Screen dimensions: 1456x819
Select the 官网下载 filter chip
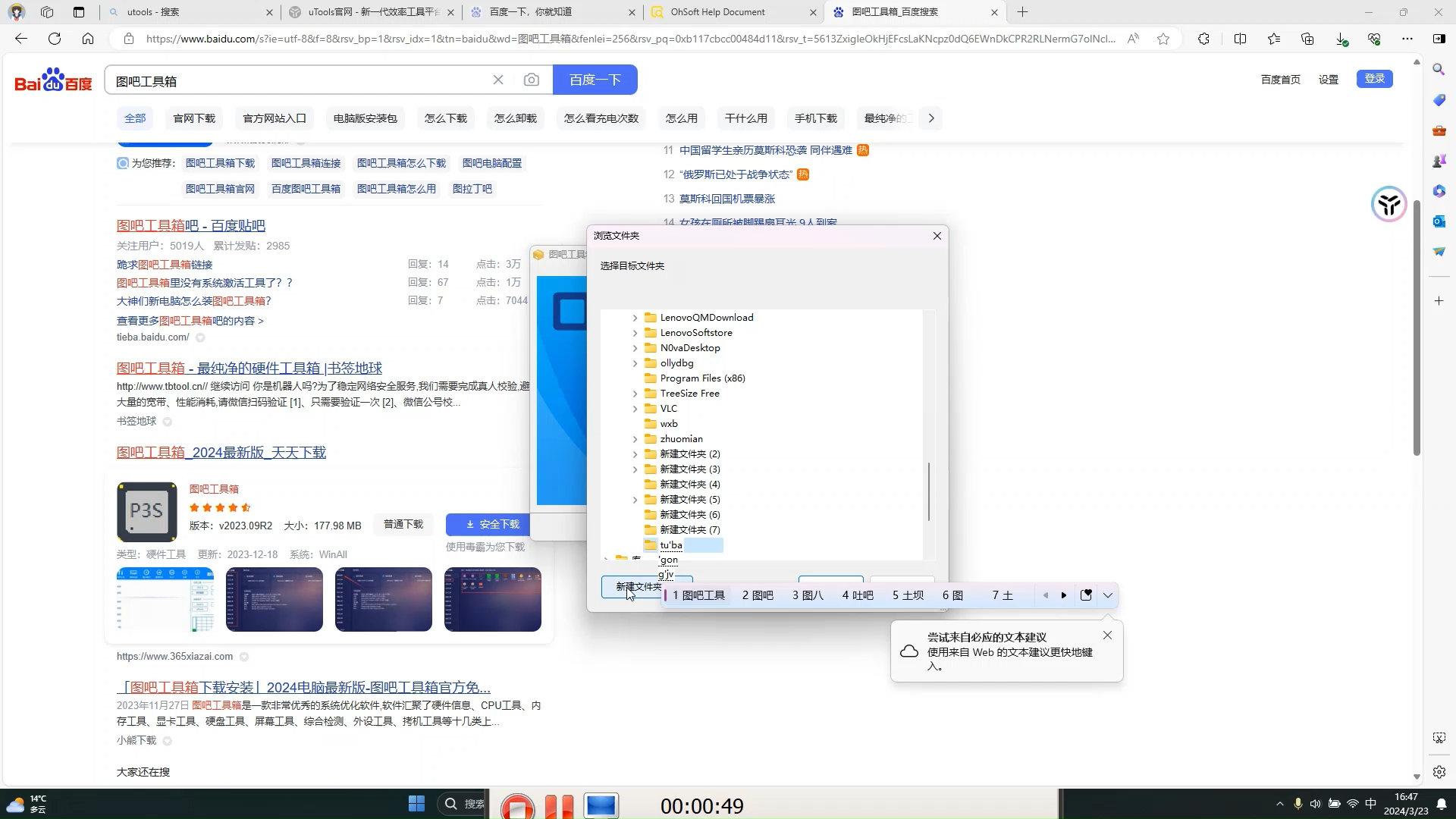coord(194,118)
